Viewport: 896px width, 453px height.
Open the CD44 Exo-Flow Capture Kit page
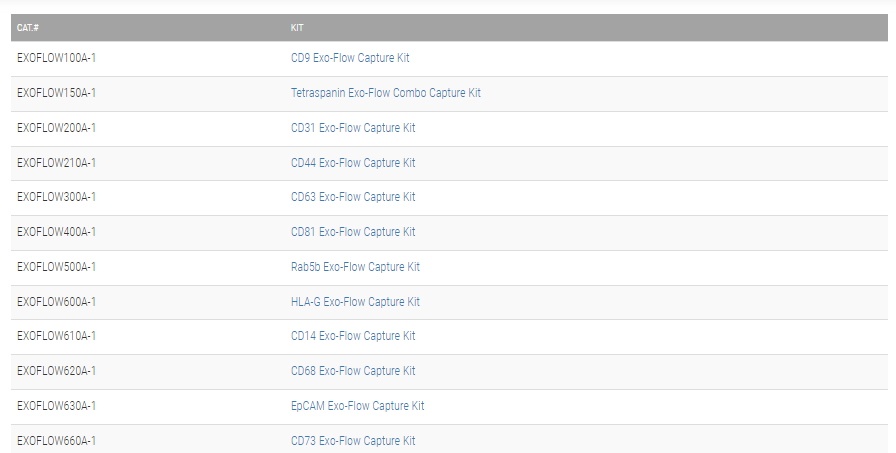(x=352, y=163)
